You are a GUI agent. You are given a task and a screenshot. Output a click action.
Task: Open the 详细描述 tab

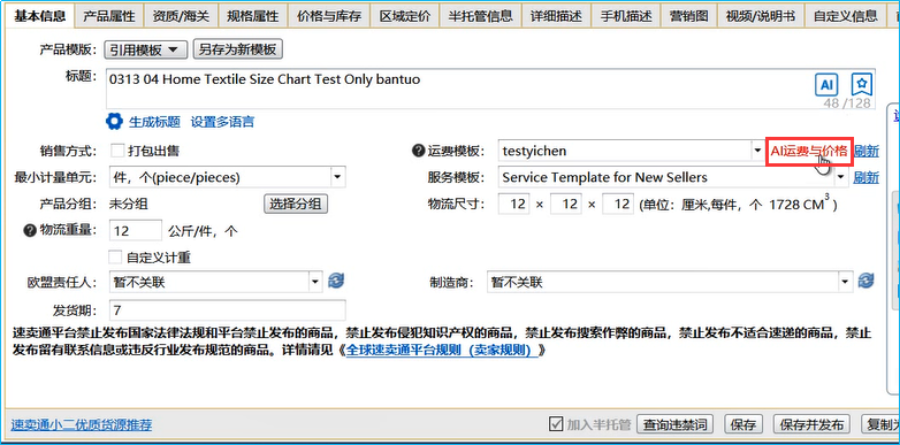[556, 16]
